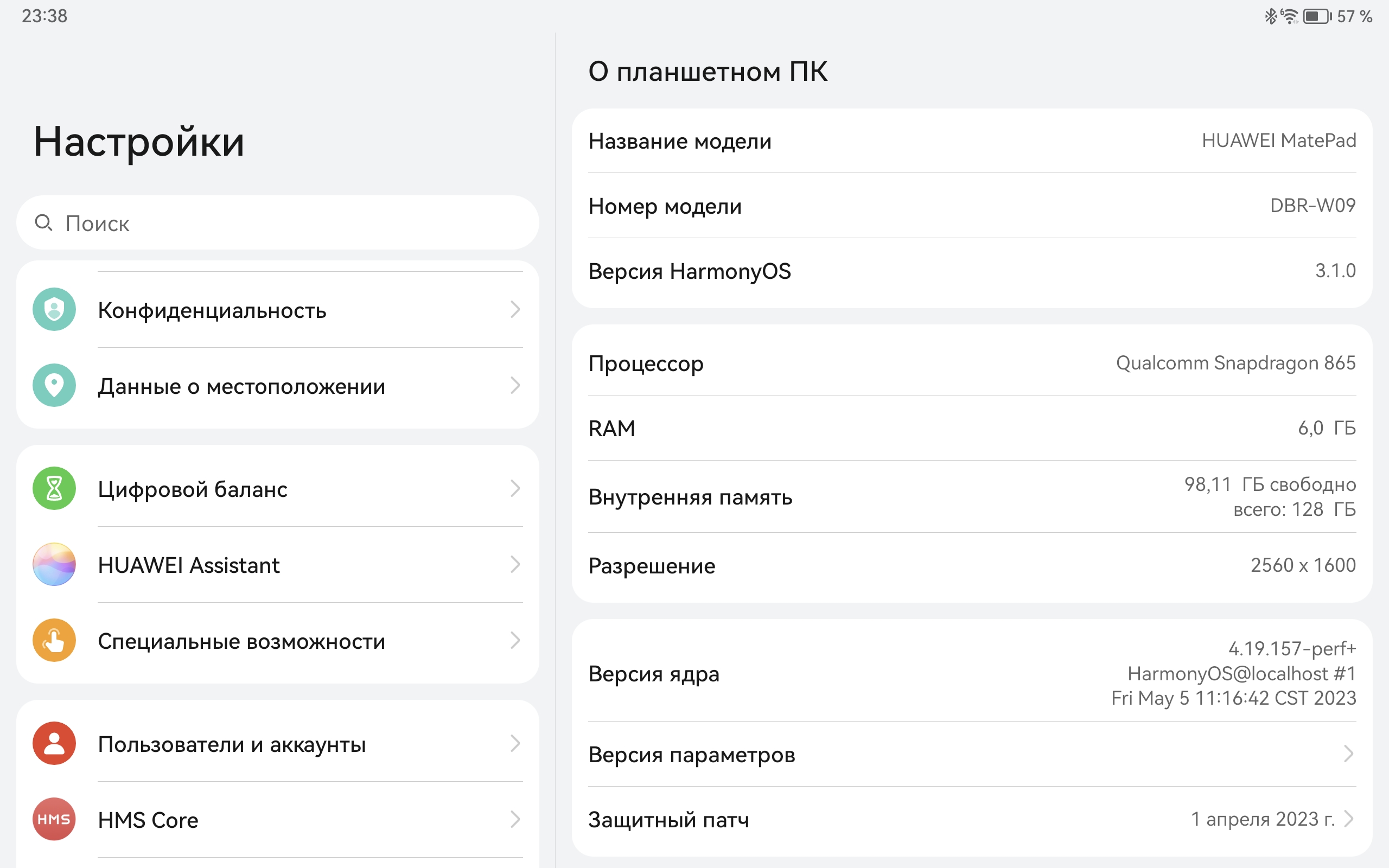1389x868 pixels.
Task: Tap the DBR-W09 model number value
Action: [1312, 206]
